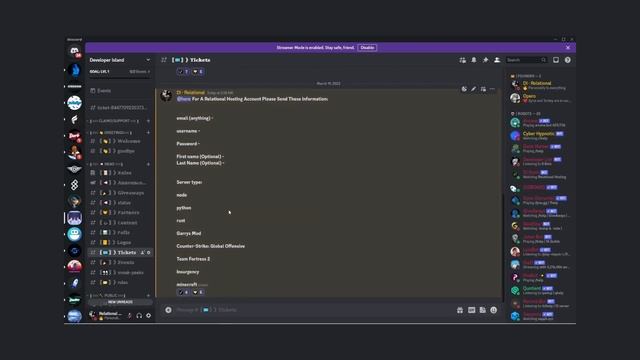Open server boost goal LVL 1 bar

[x=120, y=72]
